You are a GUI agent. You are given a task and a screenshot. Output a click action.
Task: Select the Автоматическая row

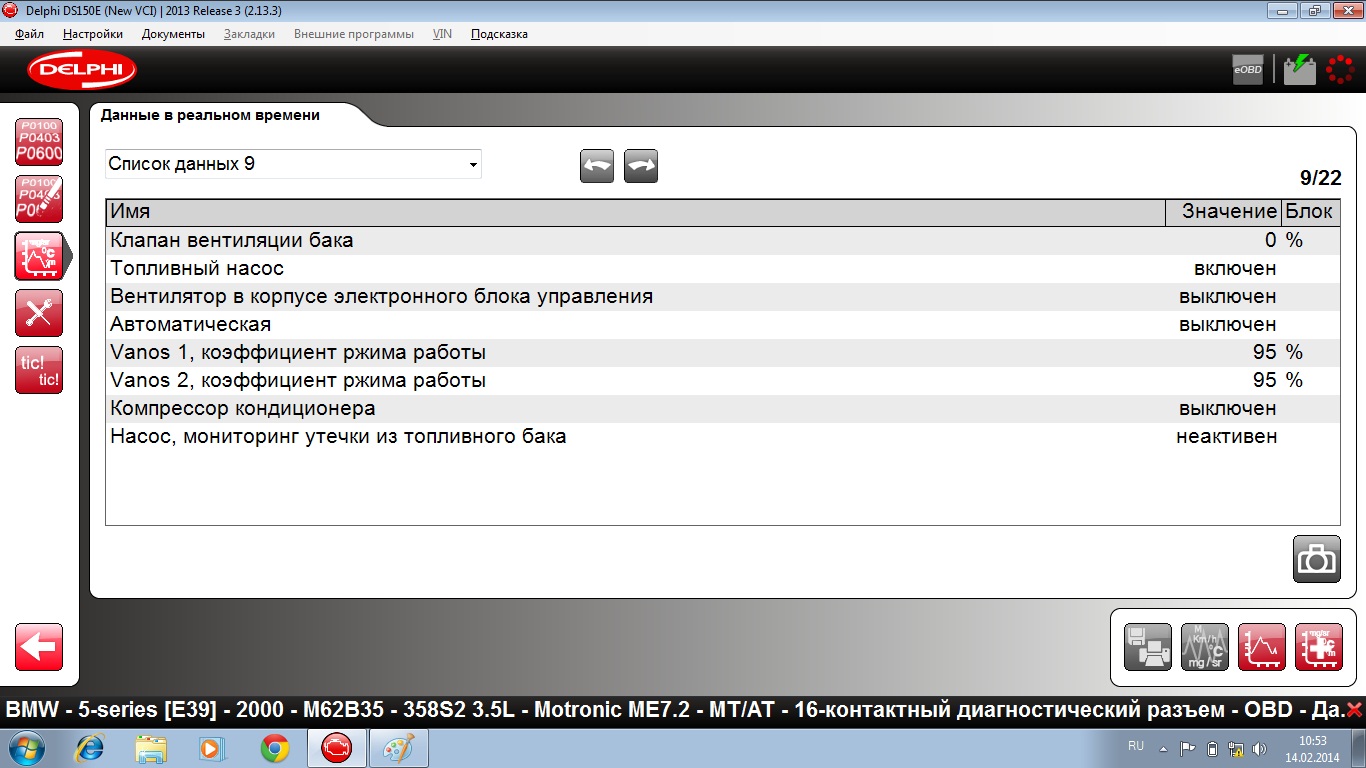pyautogui.click(x=722, y=324)
